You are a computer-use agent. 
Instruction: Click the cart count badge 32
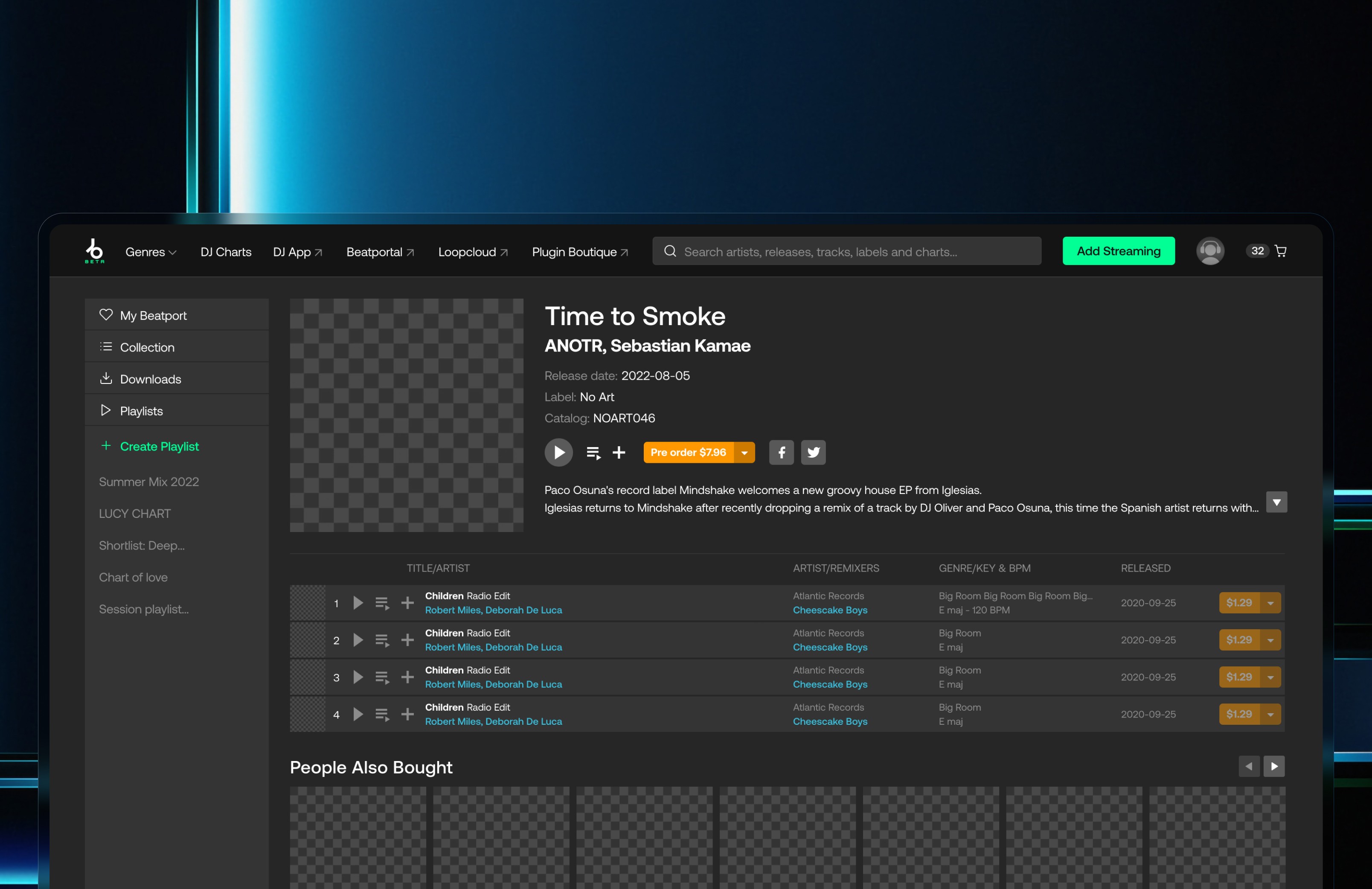tap(1257, 251)
